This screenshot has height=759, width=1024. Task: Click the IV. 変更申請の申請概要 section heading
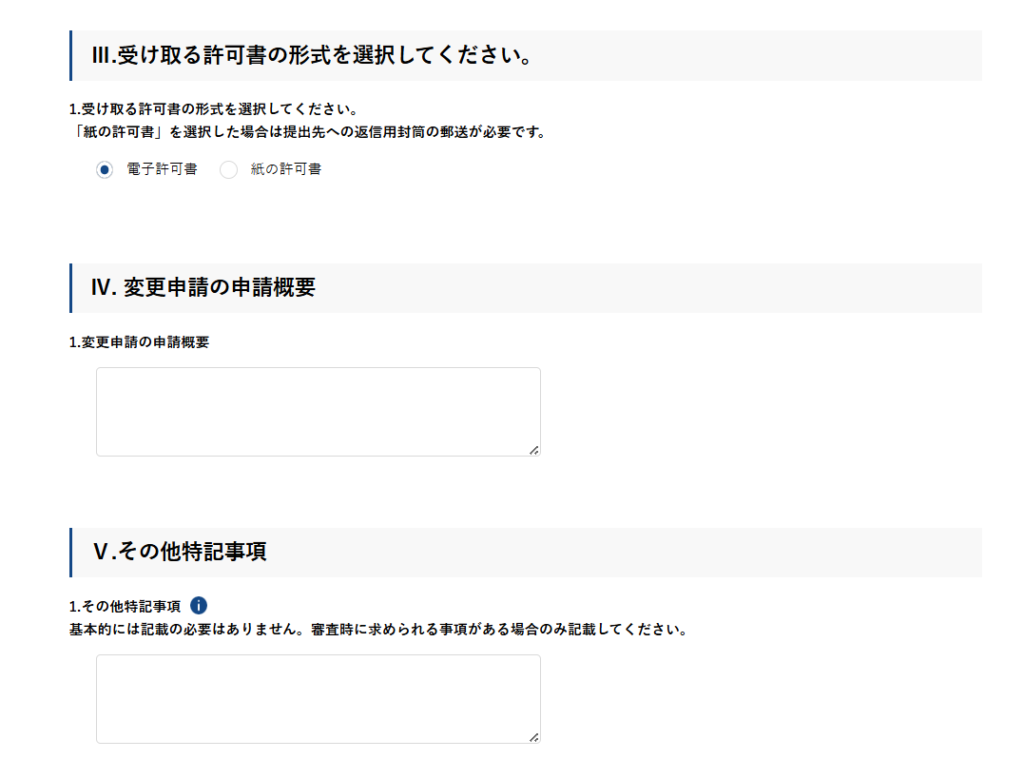[204, 288]
